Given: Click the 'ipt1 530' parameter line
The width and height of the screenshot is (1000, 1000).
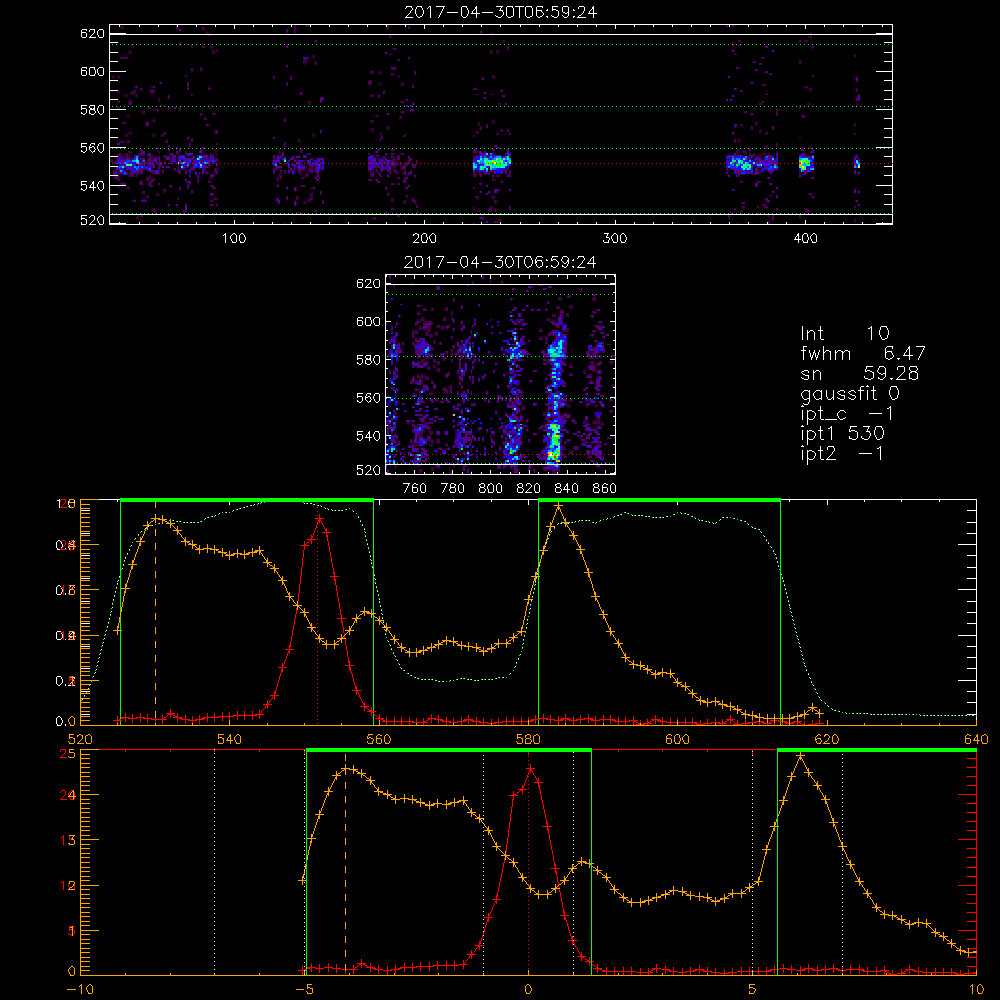Looking at the screenshot, I should point(842,434).
